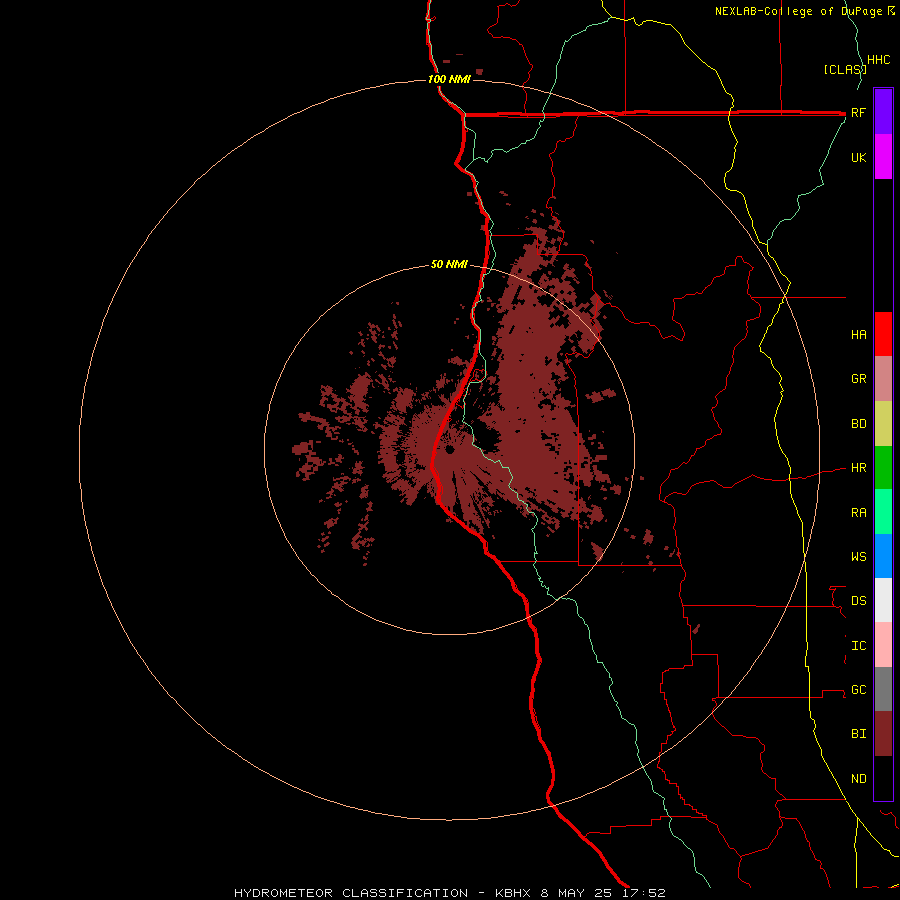Click the HR dark green legend swatch

(x=883, y=468)
